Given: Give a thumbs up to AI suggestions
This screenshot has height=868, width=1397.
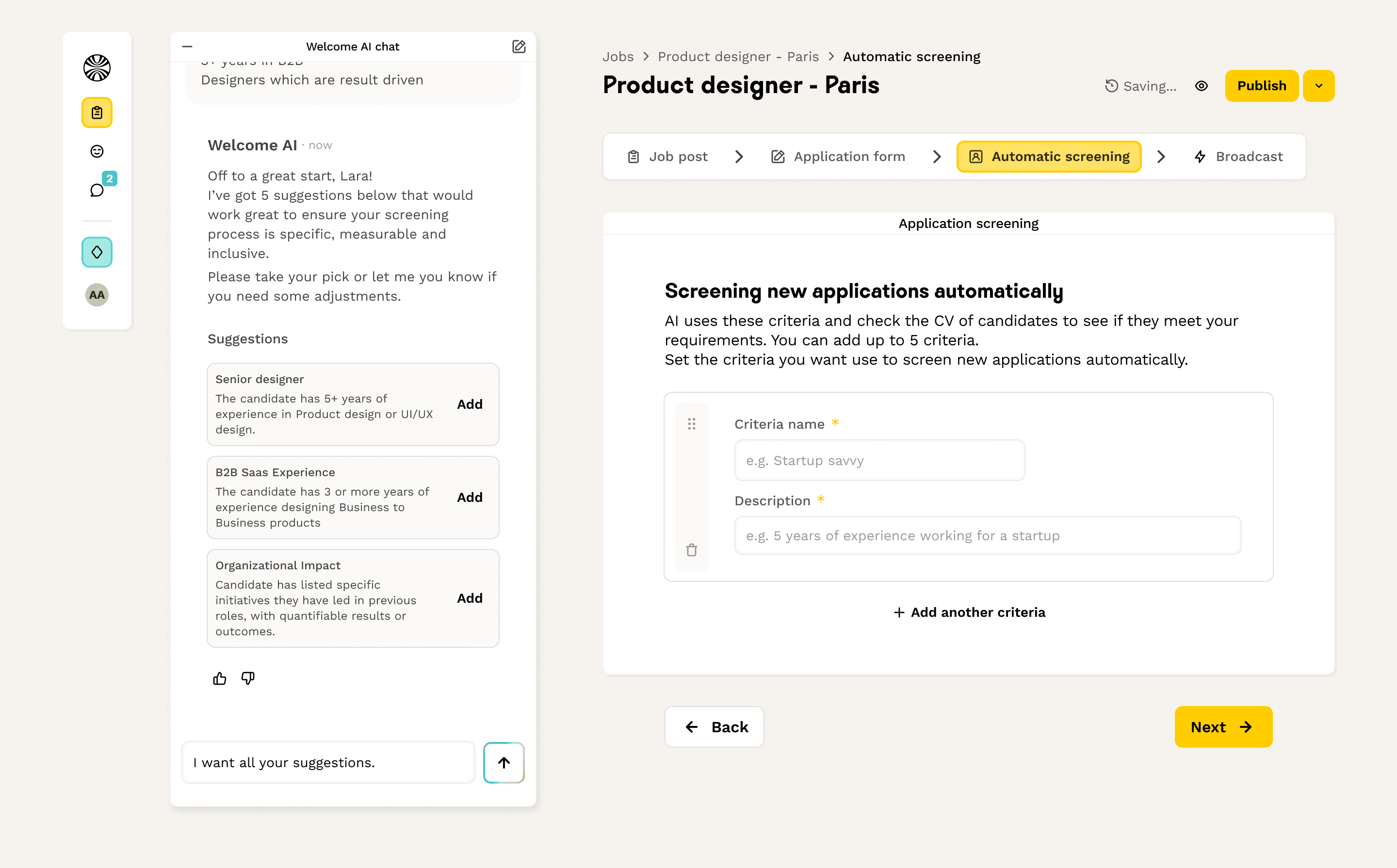Looking at the screenshot, I should (219, 678).
